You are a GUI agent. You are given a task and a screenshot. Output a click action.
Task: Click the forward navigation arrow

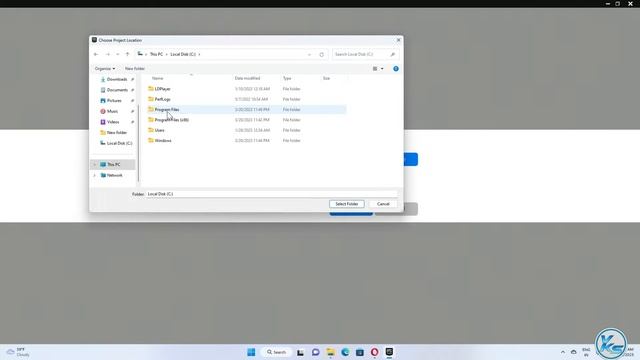tap(108, 54)
